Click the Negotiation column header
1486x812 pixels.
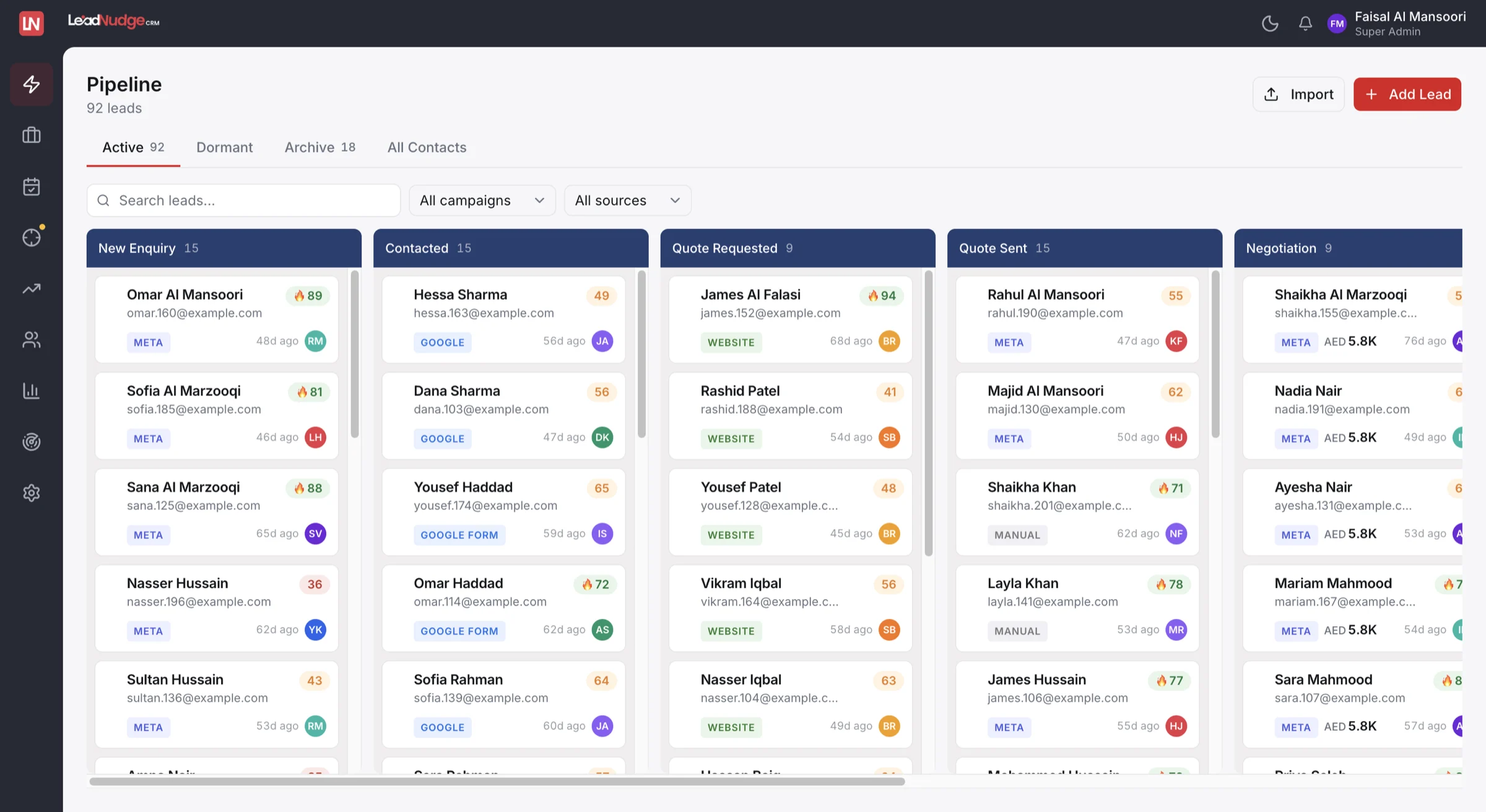pos(1349,248)
